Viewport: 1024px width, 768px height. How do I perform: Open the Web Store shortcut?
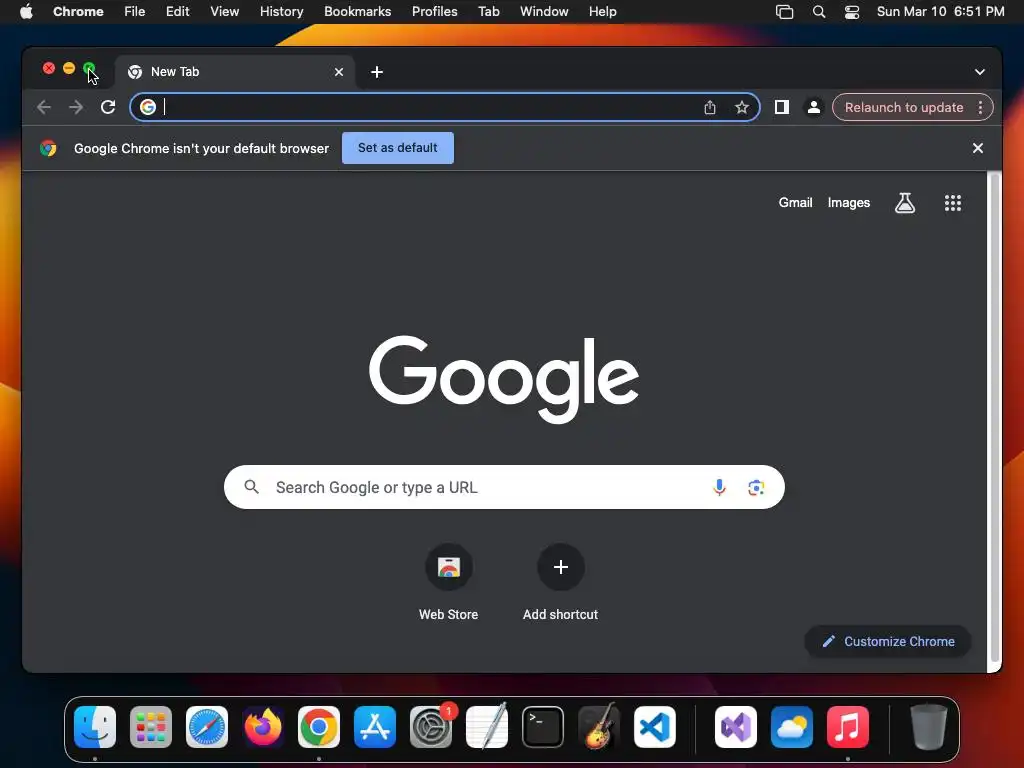[x=449, y=582]
